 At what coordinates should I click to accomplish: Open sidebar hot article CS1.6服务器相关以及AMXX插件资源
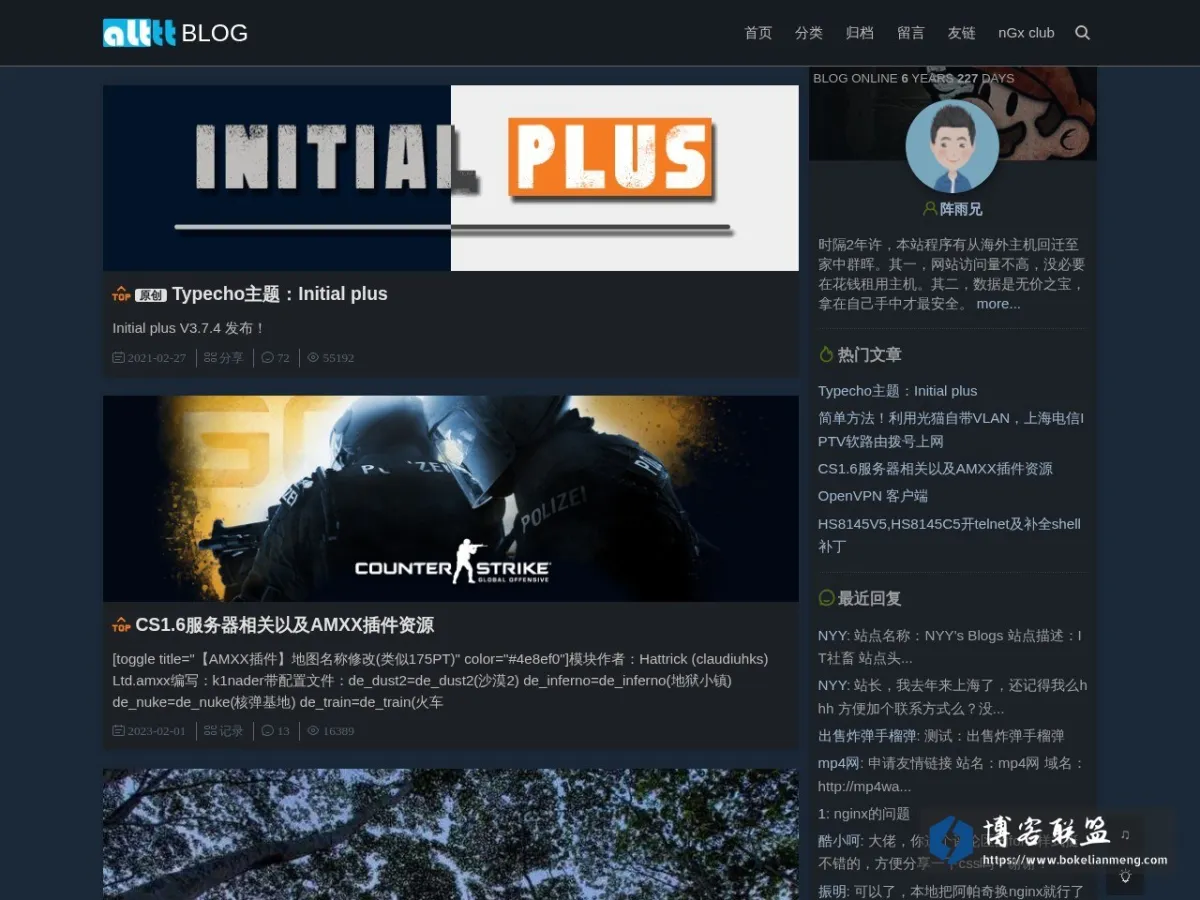pos(935,469)
